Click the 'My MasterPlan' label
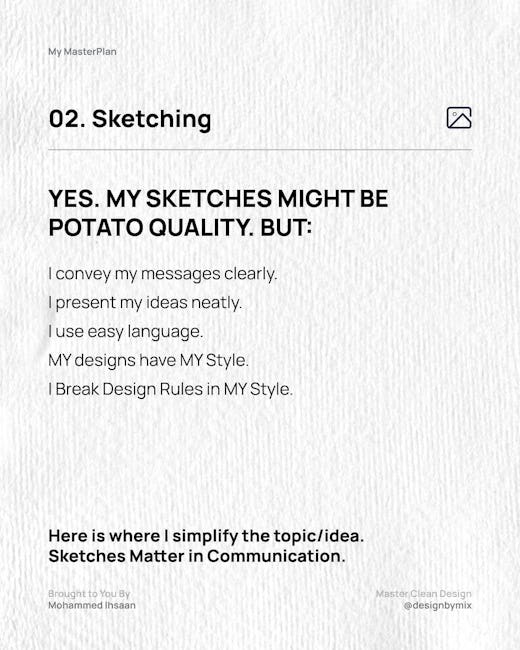Viewport: 520px width, 650px height. click(x=83, y=52)
